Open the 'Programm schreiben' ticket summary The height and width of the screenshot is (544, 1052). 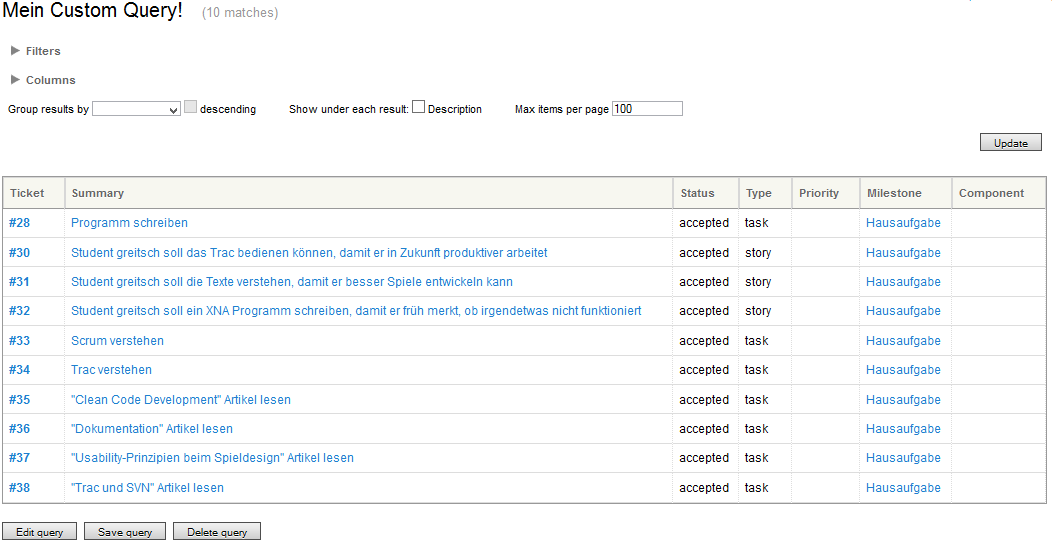(x=129, y=223)
